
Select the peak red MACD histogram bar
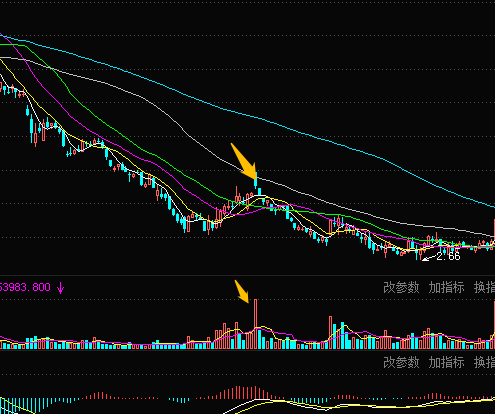click(256, 393)
